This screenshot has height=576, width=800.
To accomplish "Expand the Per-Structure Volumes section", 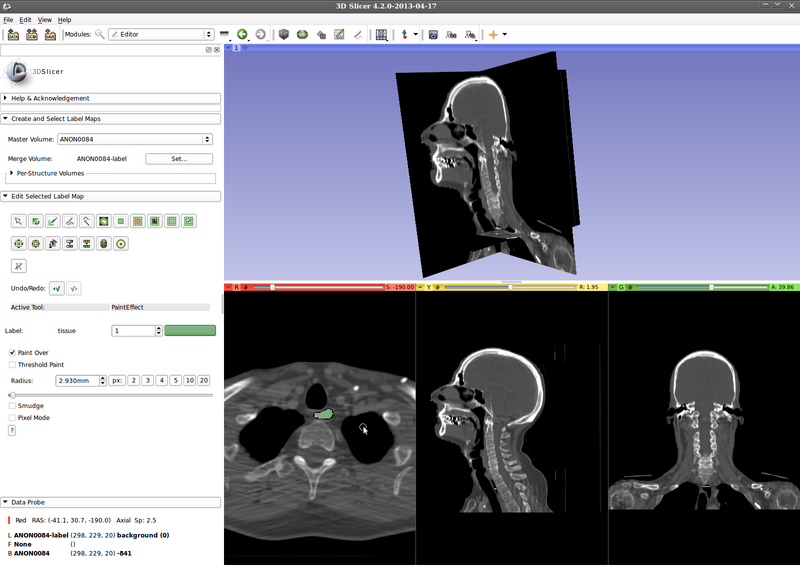I will tap(11, 173).
